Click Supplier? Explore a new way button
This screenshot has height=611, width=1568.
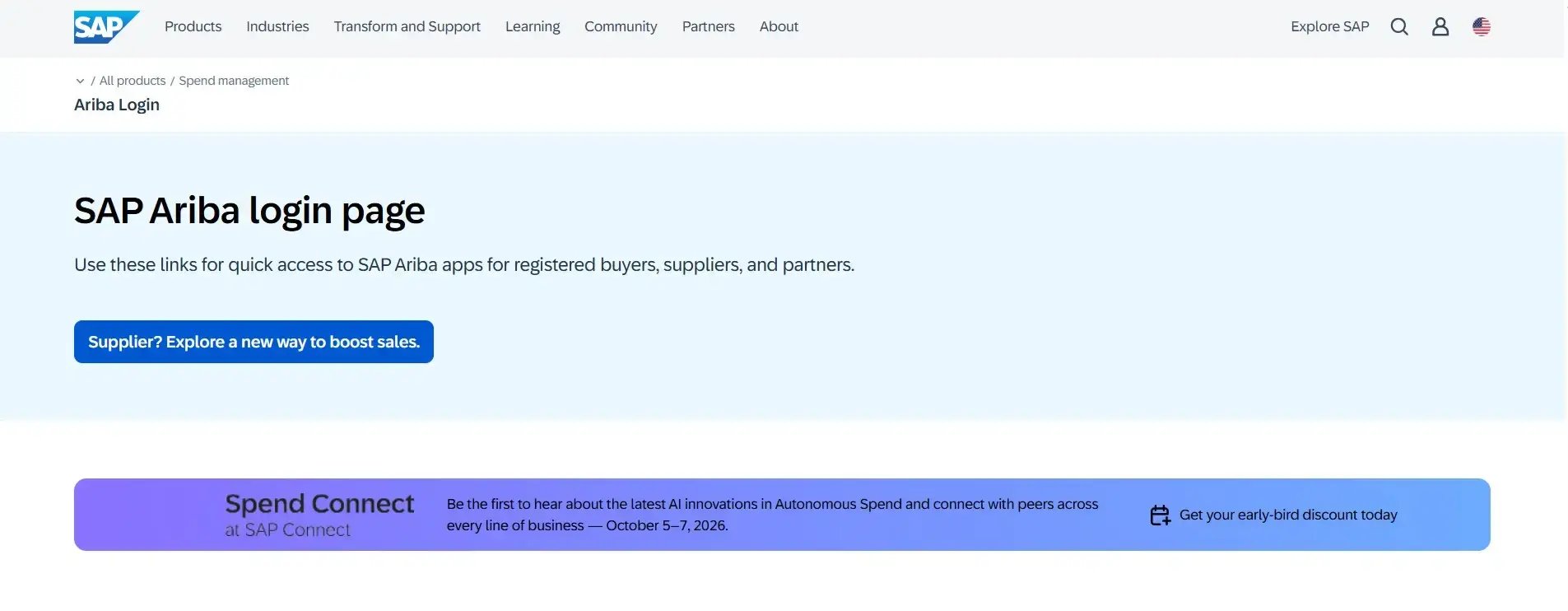pos(254,342)
